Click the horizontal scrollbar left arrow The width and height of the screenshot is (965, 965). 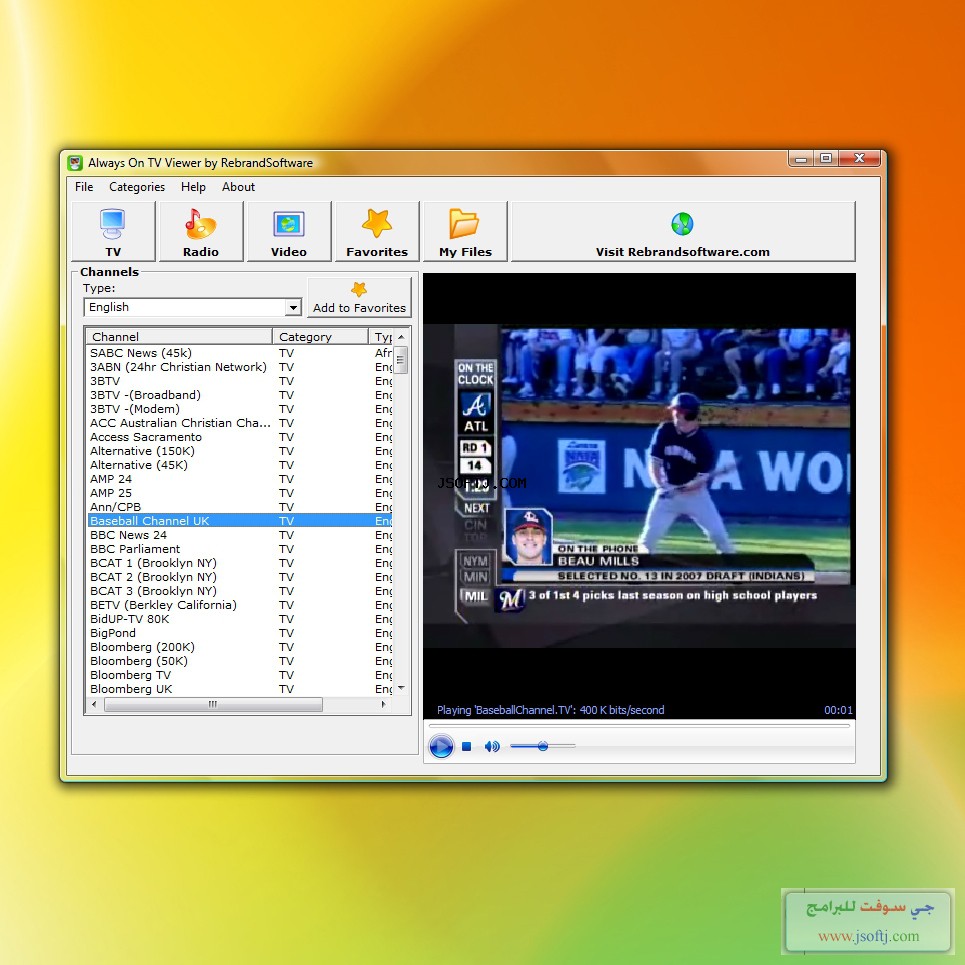94,704
